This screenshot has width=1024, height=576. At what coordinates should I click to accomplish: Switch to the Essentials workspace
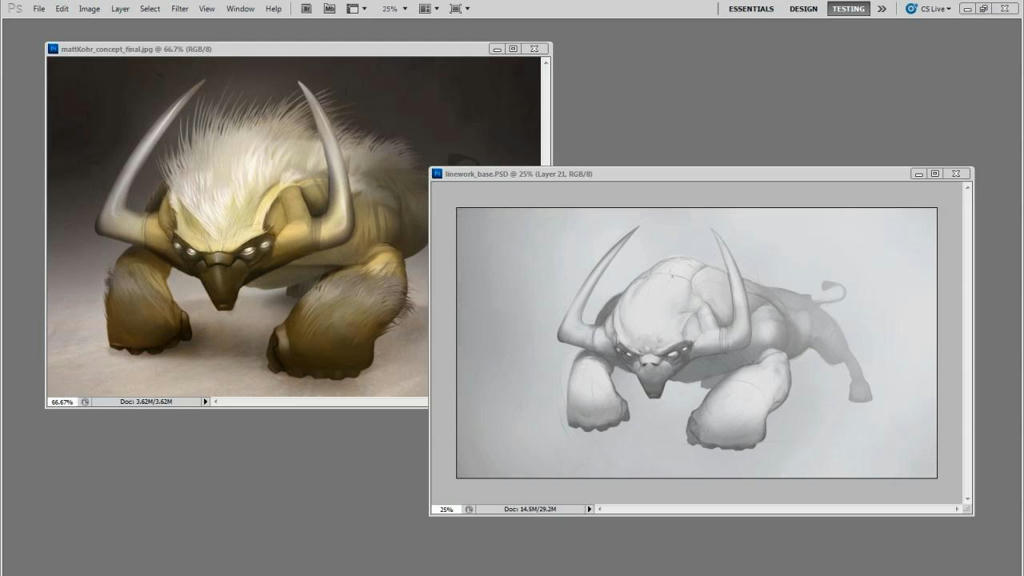click(x=751, y=8)
